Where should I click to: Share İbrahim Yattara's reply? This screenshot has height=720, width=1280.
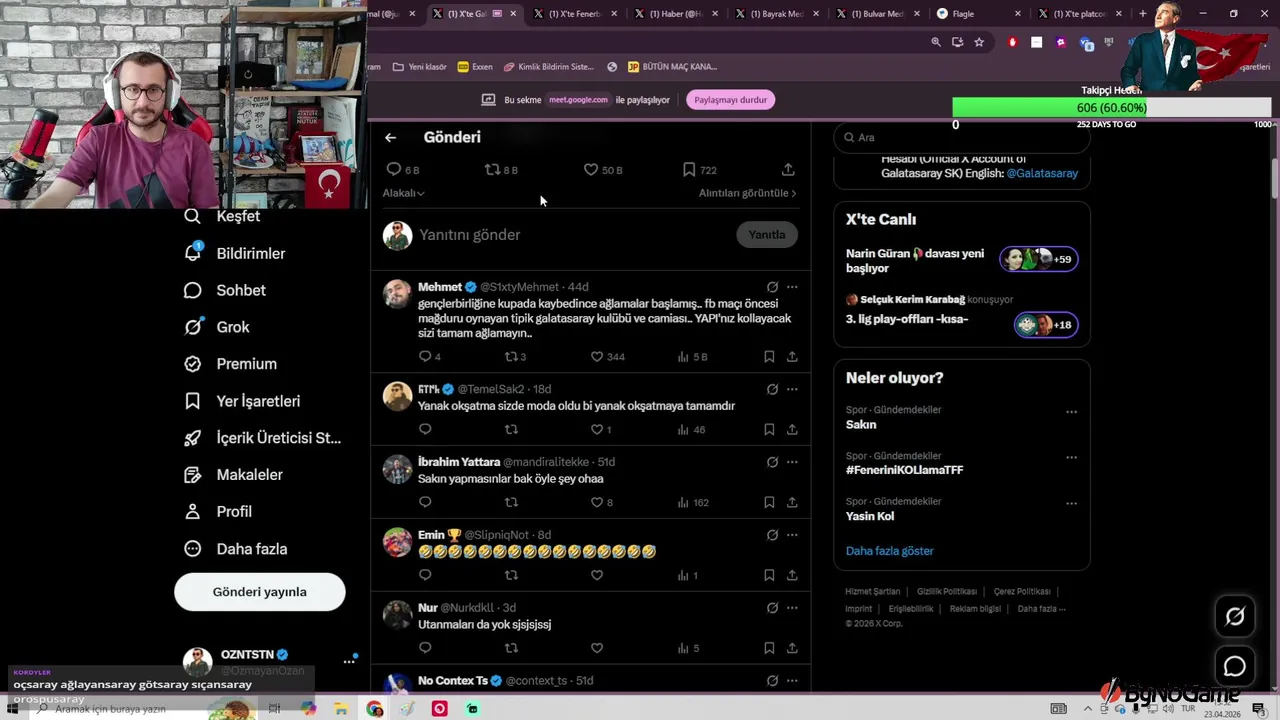pos(792,502)
